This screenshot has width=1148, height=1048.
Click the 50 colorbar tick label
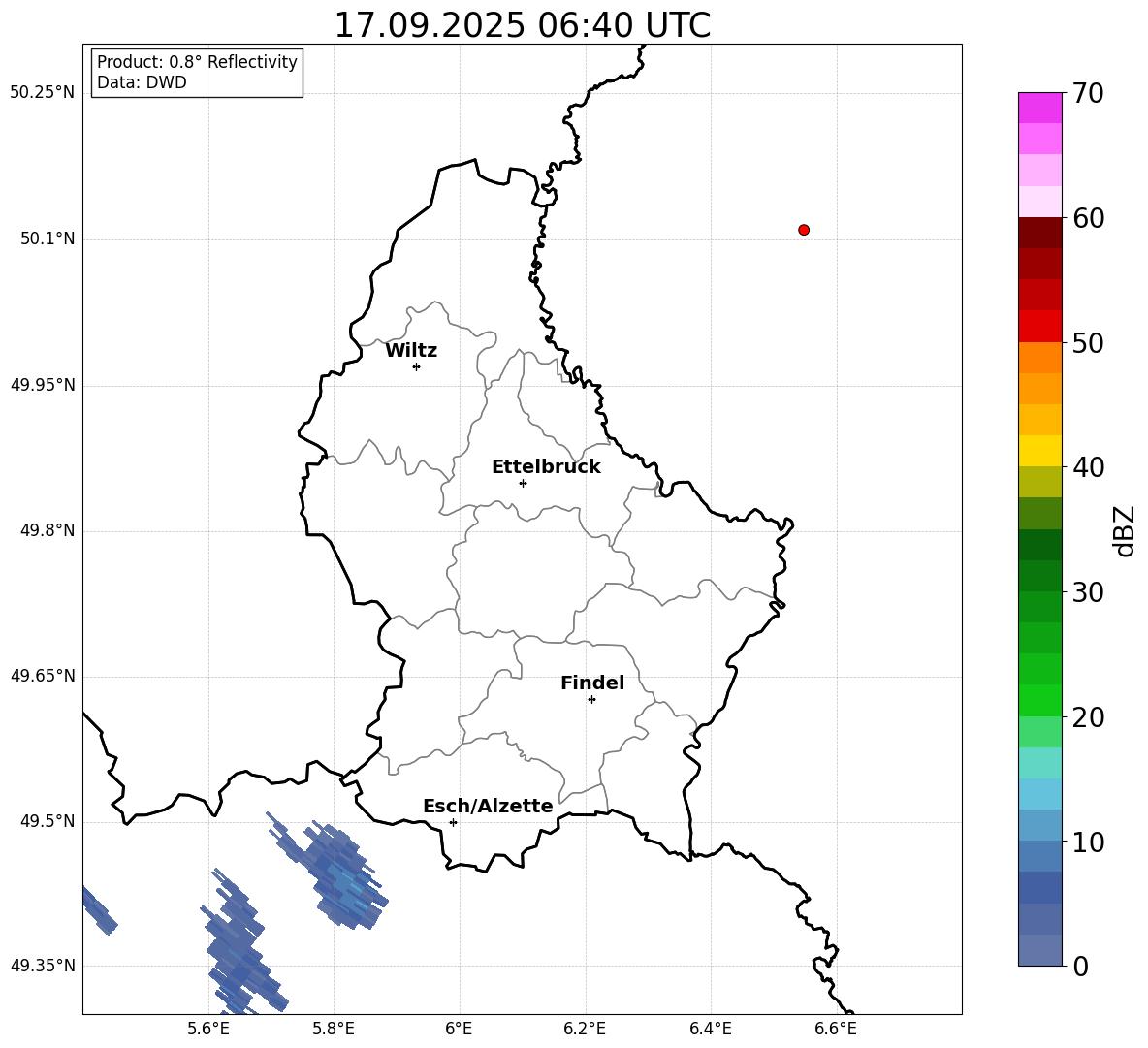[x=1088, y=343]
